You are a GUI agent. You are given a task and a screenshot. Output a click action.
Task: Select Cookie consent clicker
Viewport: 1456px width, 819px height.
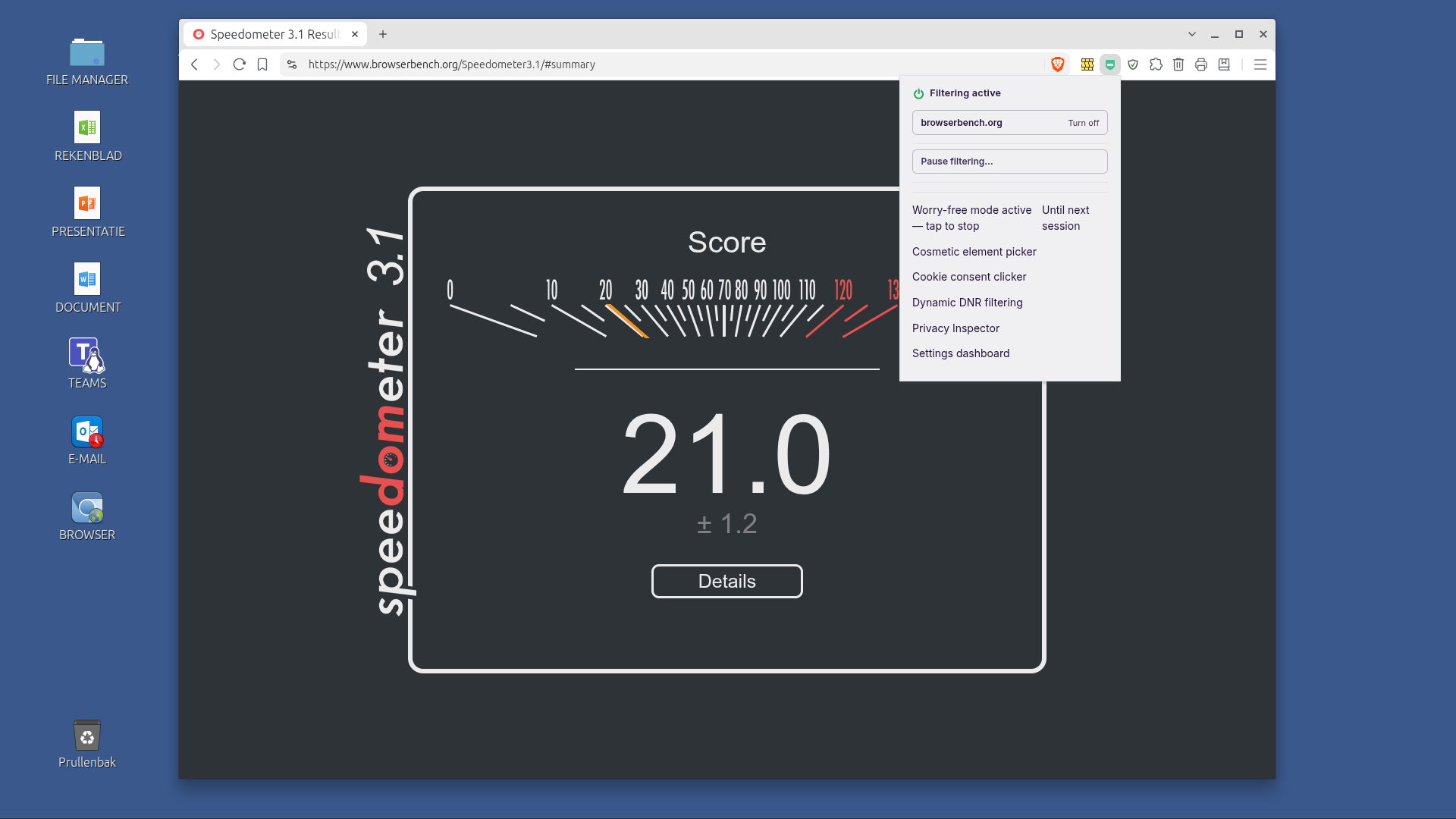969,277
